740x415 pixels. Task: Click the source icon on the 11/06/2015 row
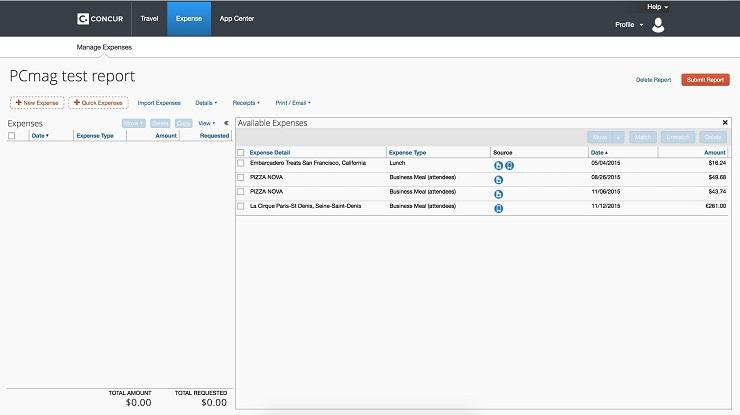[498, 194]
